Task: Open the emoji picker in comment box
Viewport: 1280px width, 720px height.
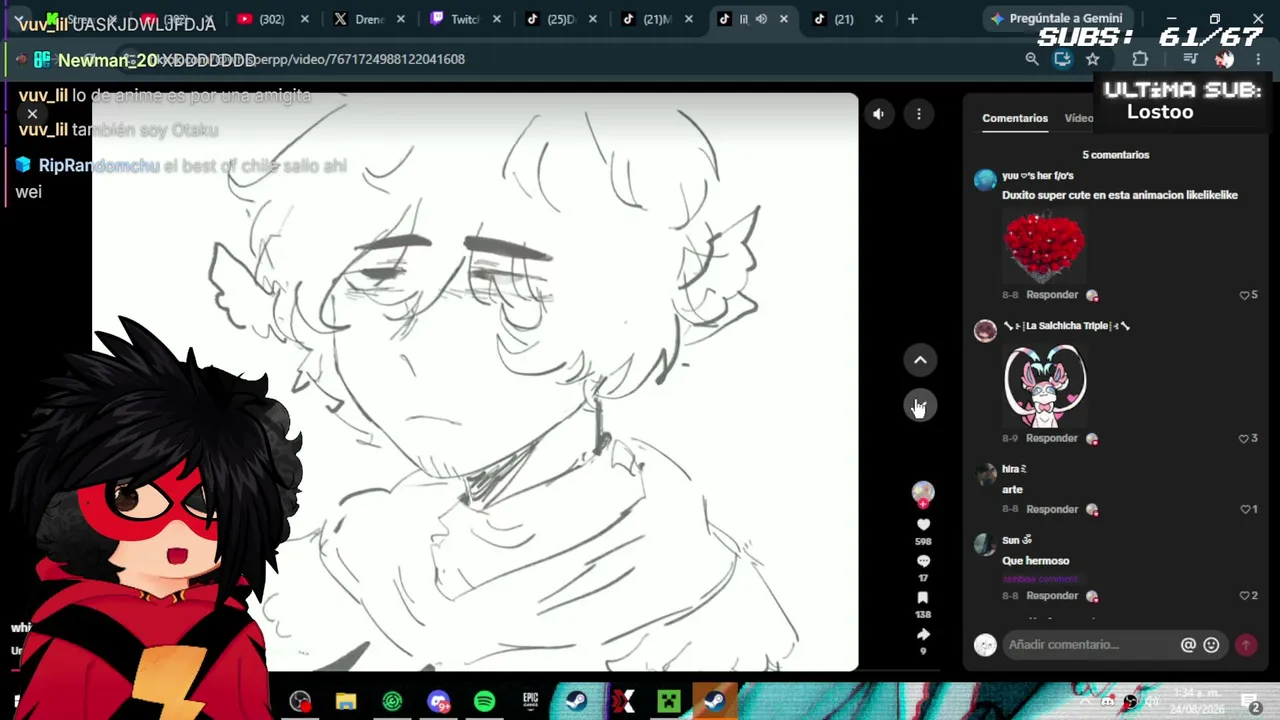Action: pos(1211,645)
